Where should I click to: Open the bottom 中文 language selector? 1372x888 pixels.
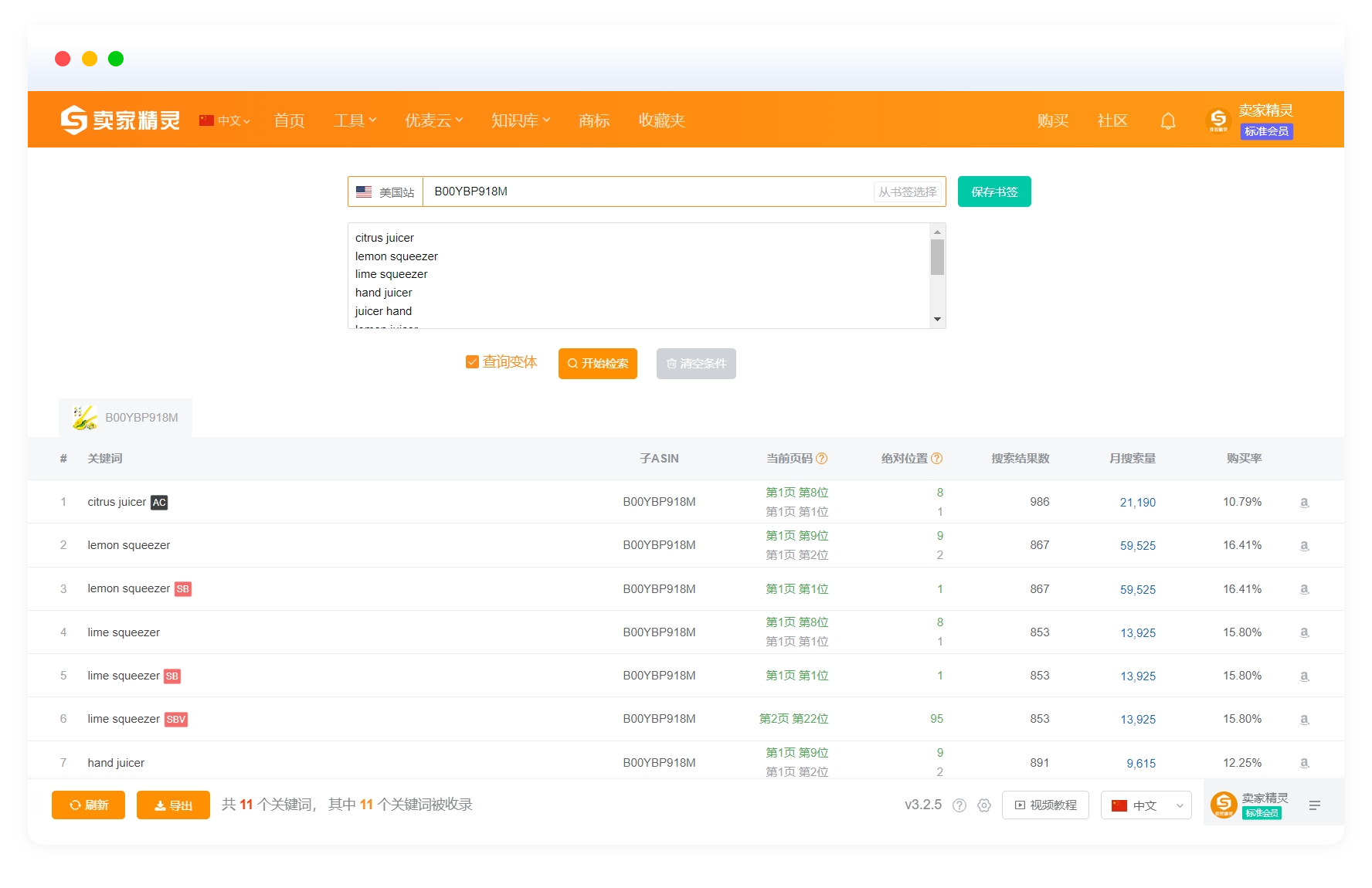pyautogui.click(x=1146, y=805)
